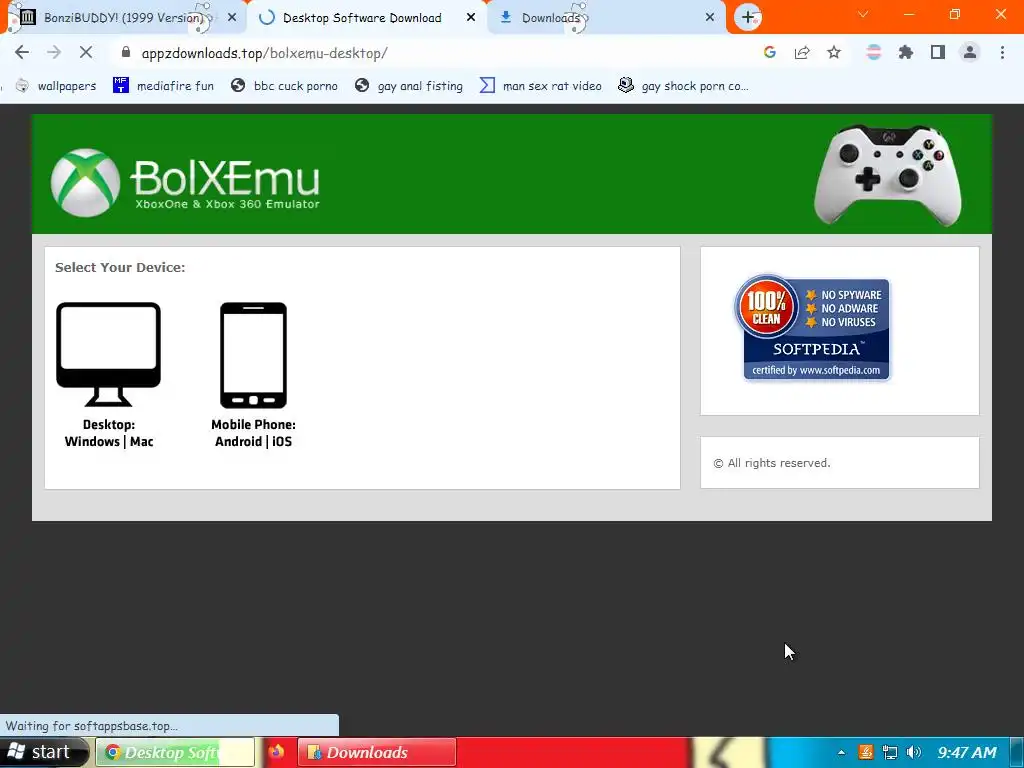Click the white Xbox controller image
1024x768 pixels.
(888, 175)
